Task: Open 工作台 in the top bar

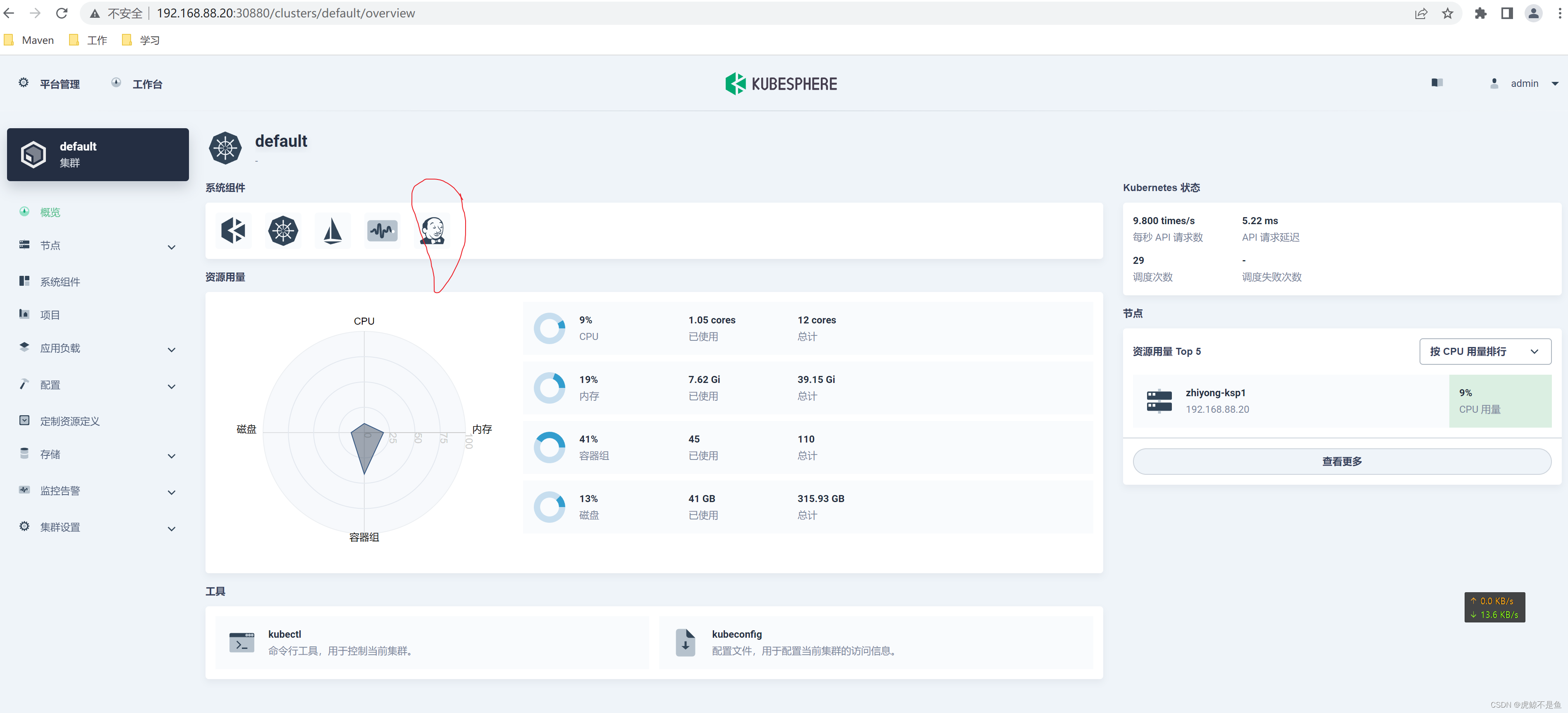Action: [x=136, y=84]
